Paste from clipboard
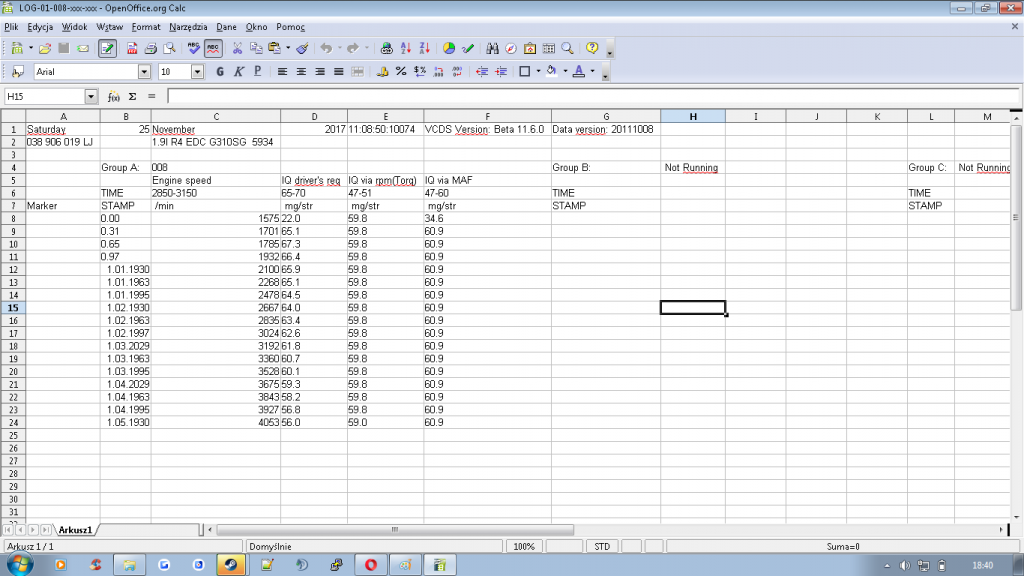1024x576 pixels. click(274, 48)
